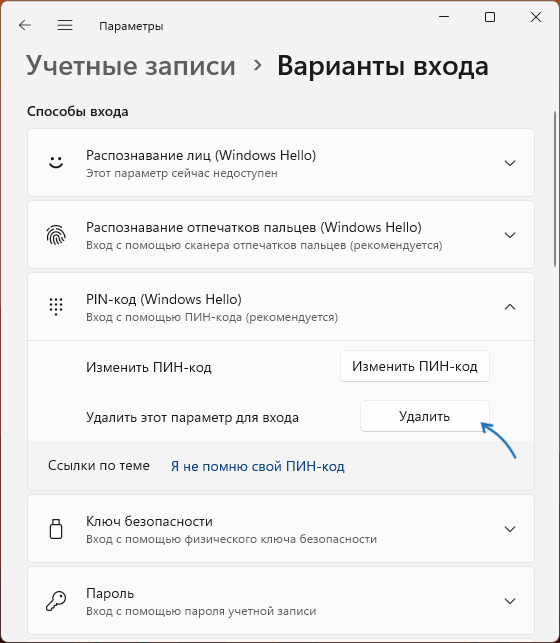Select the Распознавание лиц (Windows Hello) row

click(281, 163)
